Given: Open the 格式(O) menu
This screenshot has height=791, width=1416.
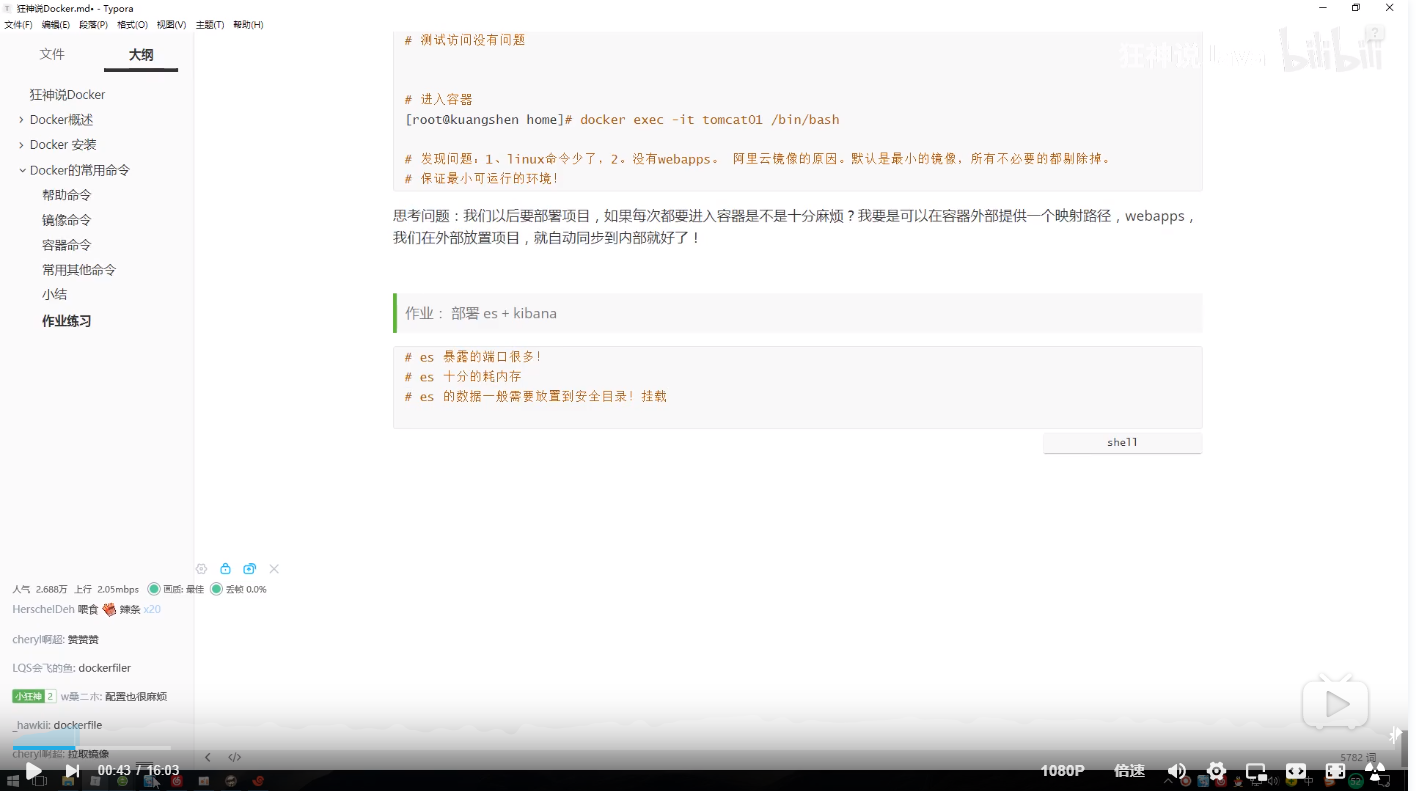Looking at the screenshot, I should (x=132, y=25).
